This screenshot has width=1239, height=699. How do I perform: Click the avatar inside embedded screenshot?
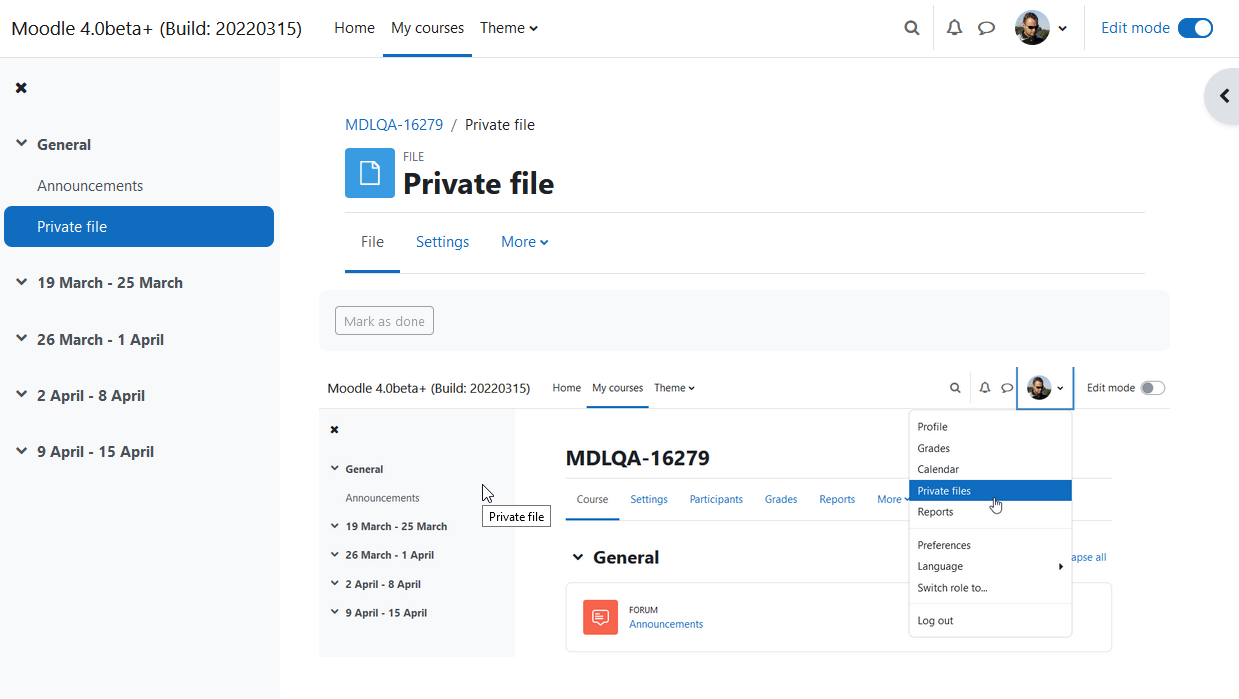point(1039,388)
